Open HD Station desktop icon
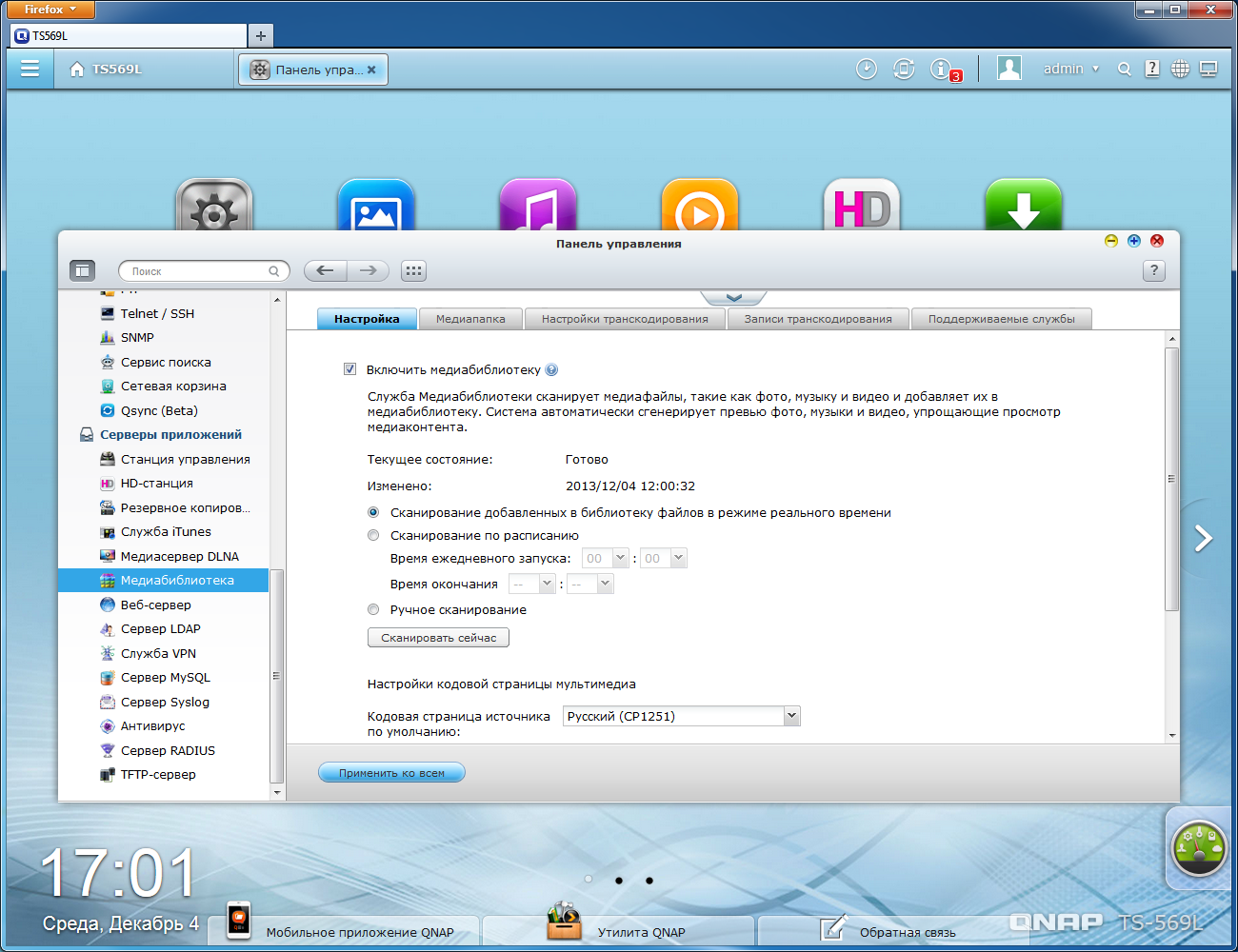Viewport: 1238px width, 952px height. [x=862, y=205]
